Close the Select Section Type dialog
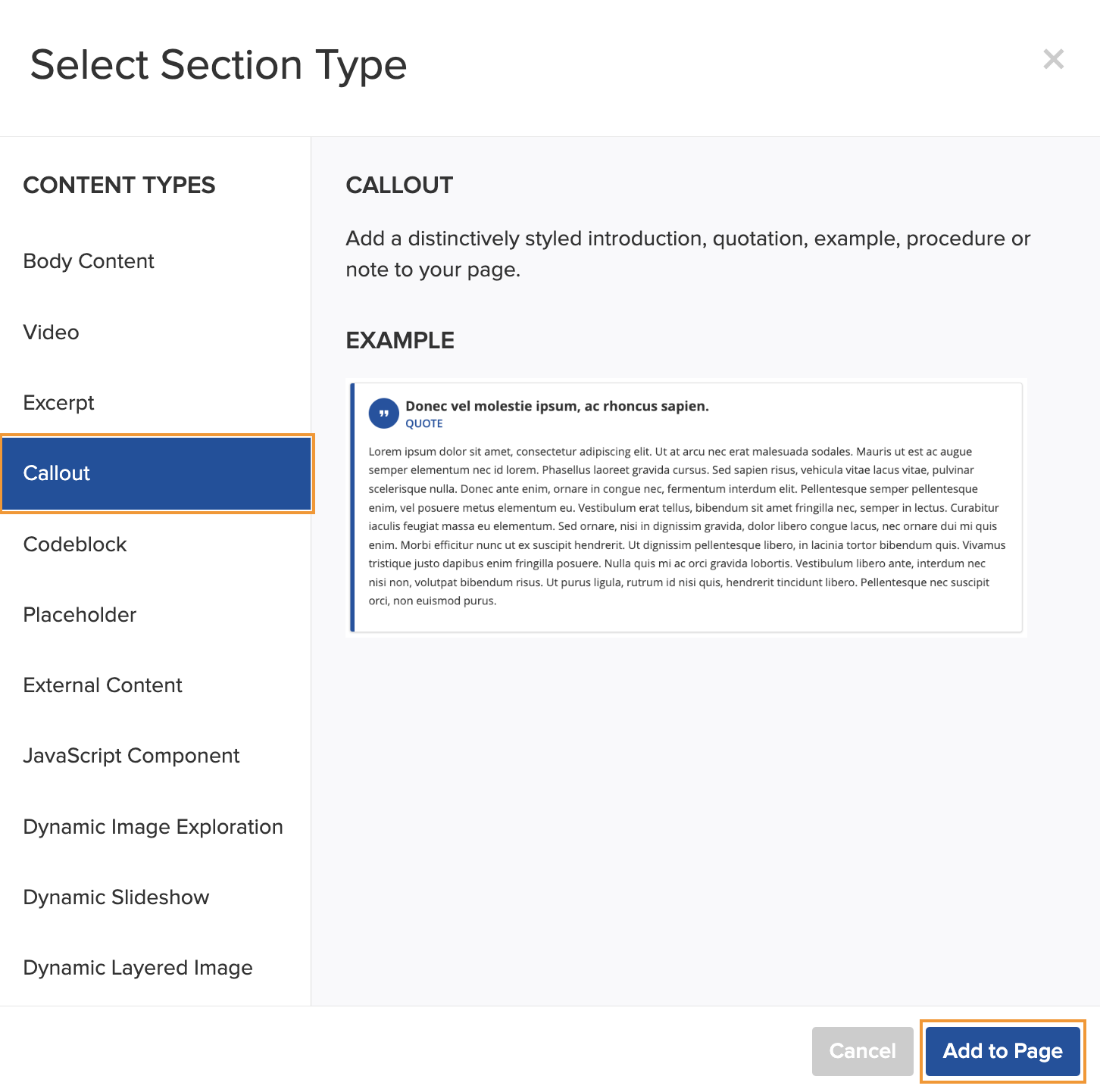 (x=1053, y=59)
